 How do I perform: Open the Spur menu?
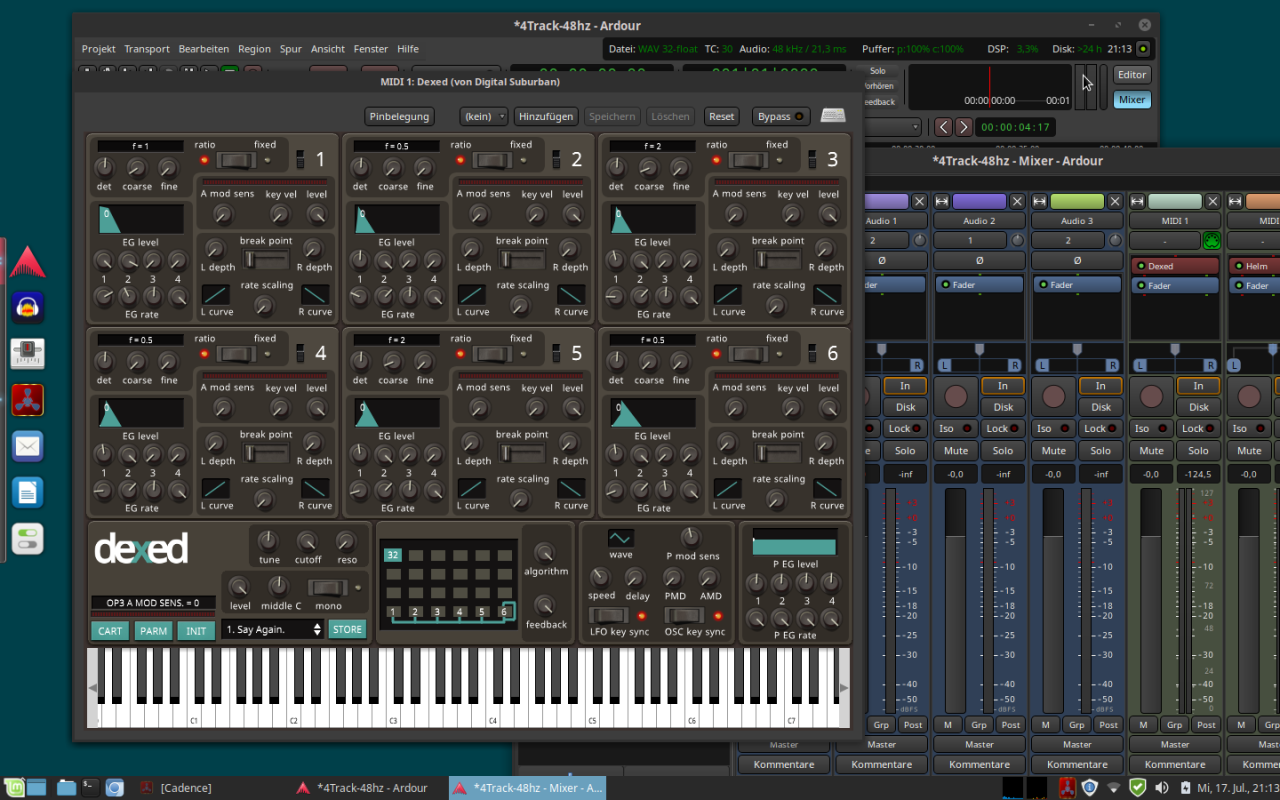point(290,49)
